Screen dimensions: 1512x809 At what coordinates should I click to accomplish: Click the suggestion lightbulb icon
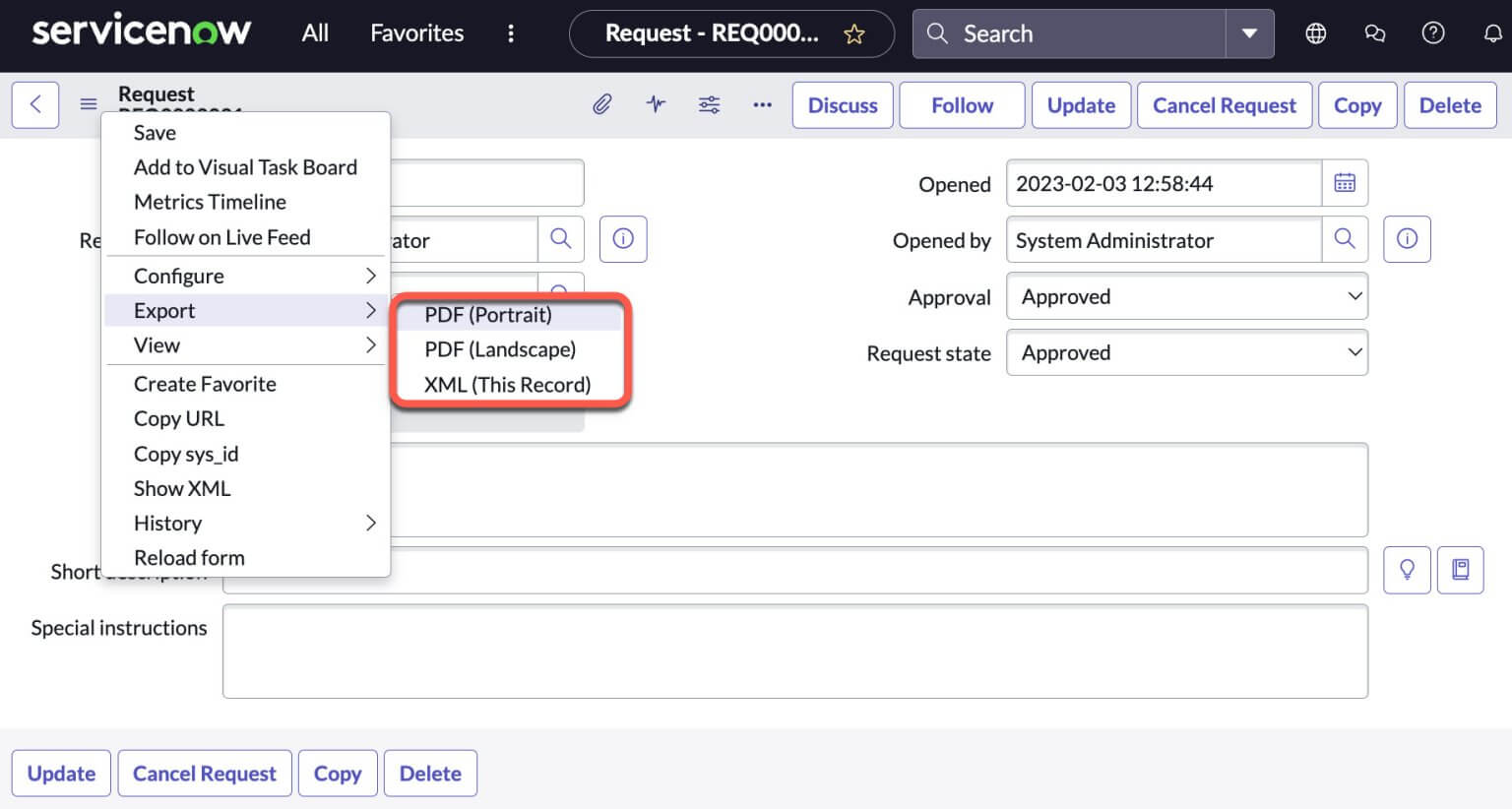pyautogui.click(x=1407, y=569)
